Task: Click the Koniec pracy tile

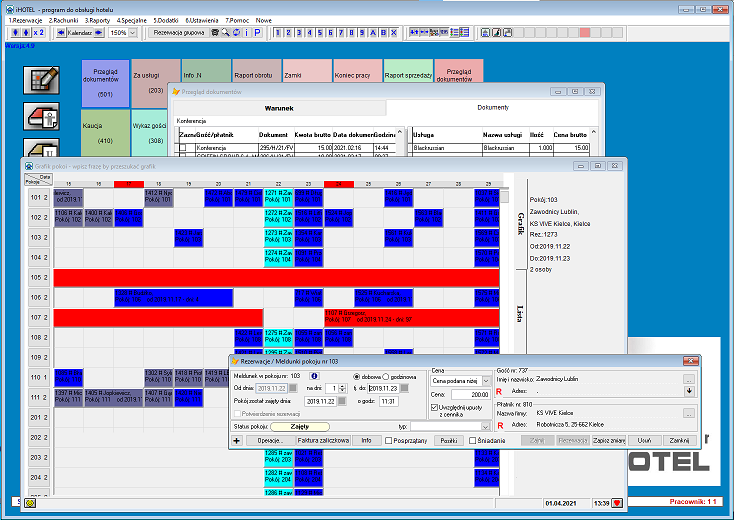Action: pyautogui.click(x=358, y=71)
